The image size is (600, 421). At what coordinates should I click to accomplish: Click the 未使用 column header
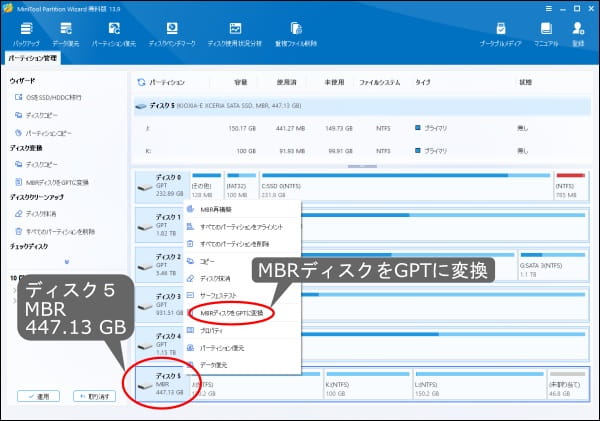334,82
